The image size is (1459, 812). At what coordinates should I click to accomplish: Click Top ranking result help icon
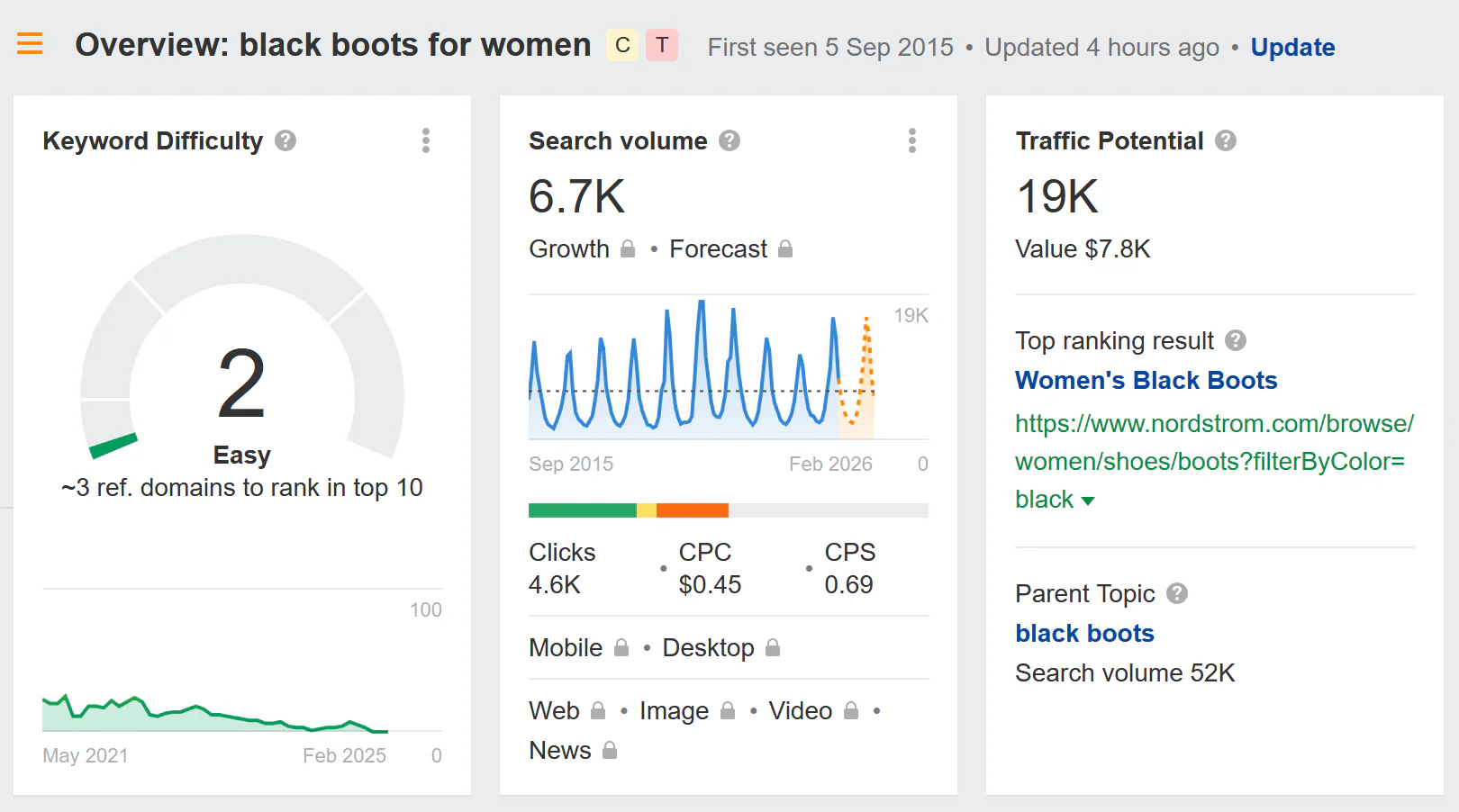click(x=1236, y=340)
